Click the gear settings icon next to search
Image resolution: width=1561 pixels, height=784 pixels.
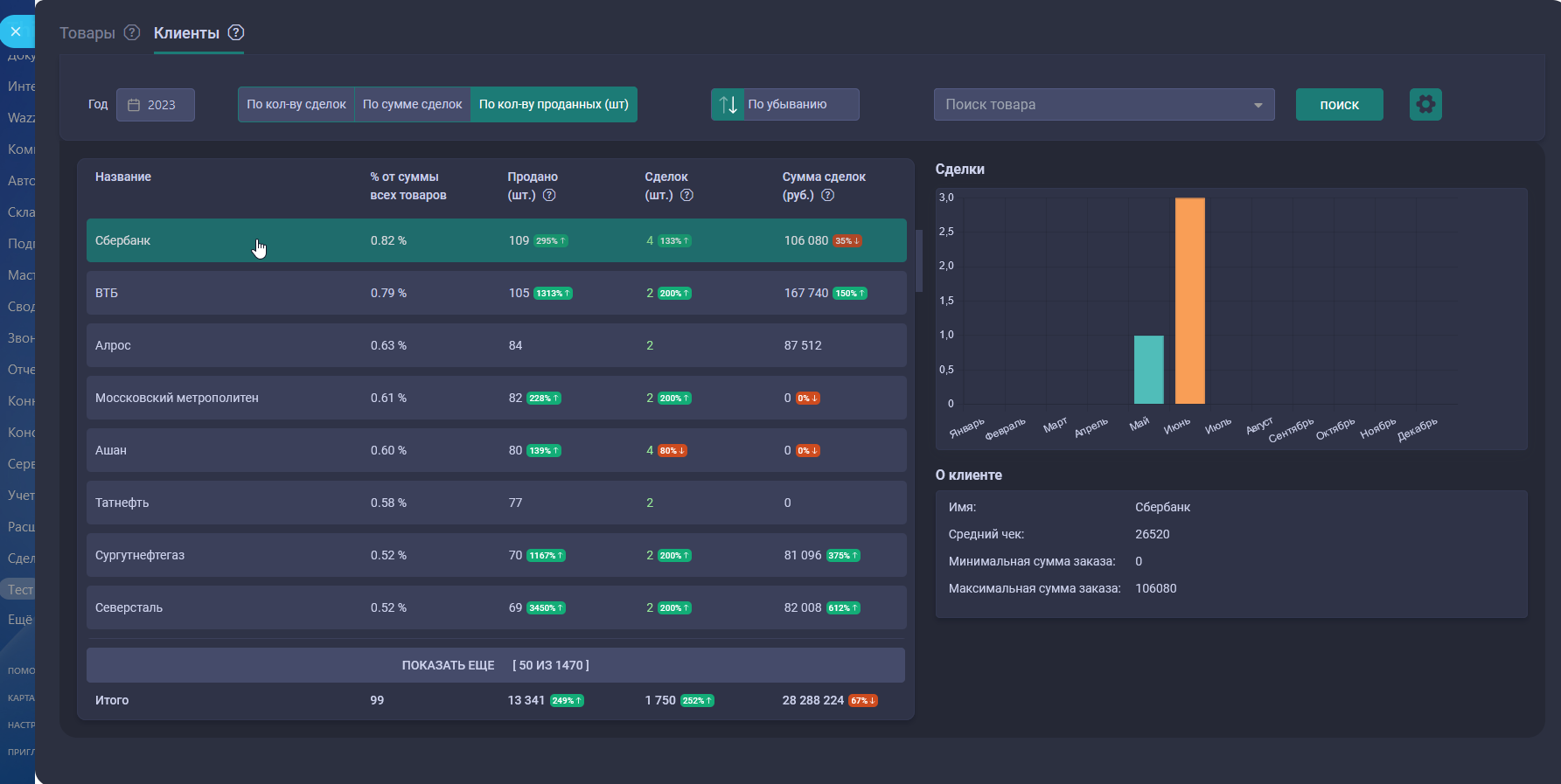click(1425, 105)
